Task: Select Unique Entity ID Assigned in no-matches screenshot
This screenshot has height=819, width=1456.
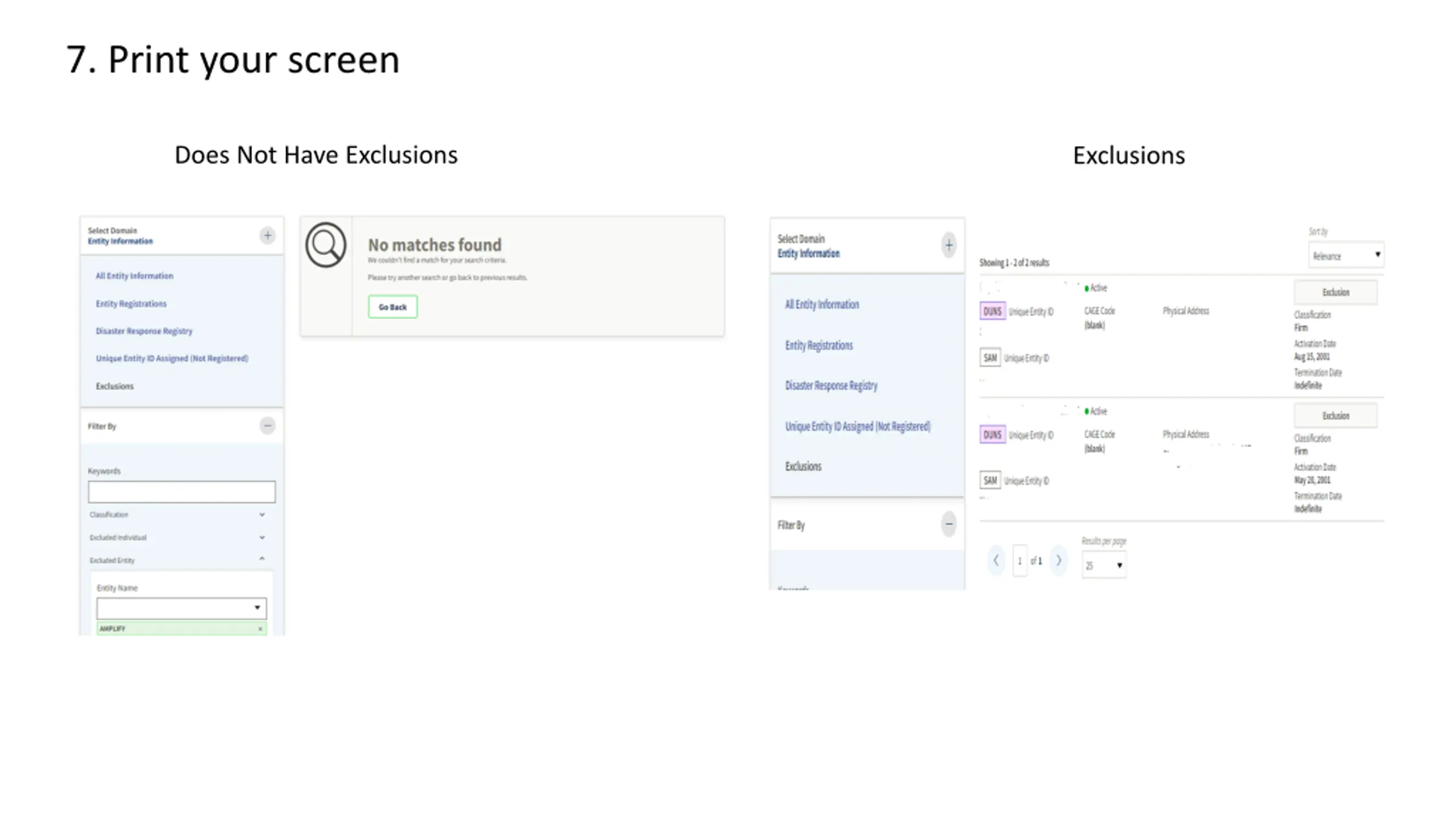Action: [172, 358]
